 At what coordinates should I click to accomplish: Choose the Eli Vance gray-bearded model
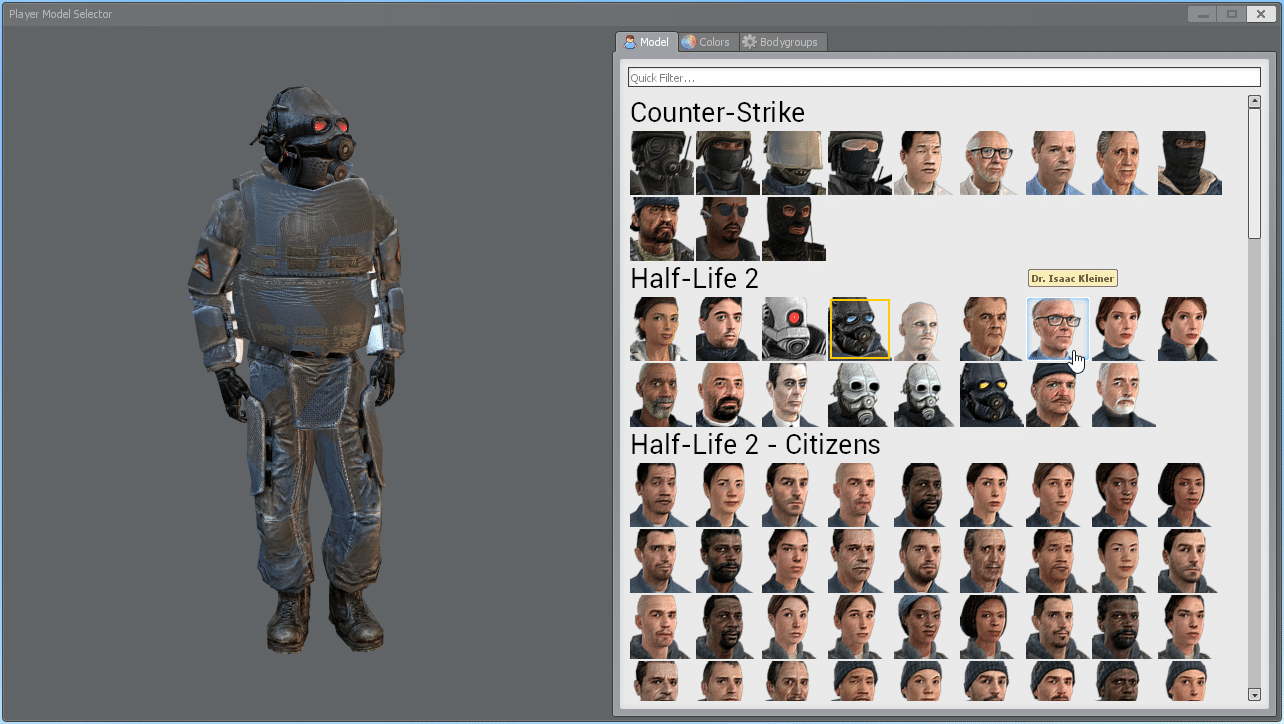point(662,395)
